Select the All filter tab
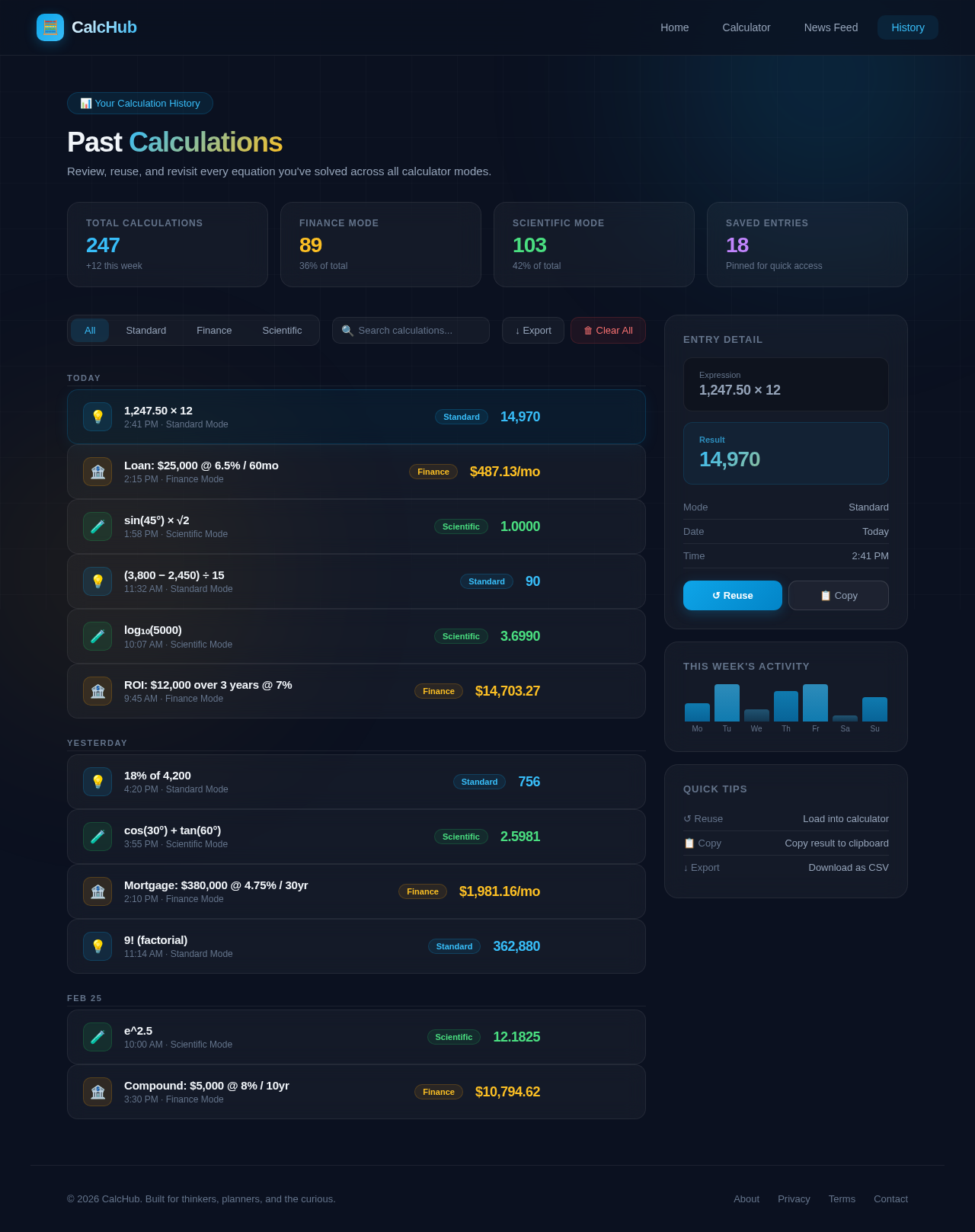Screen dimensions: 975x1232 [90, 331]
